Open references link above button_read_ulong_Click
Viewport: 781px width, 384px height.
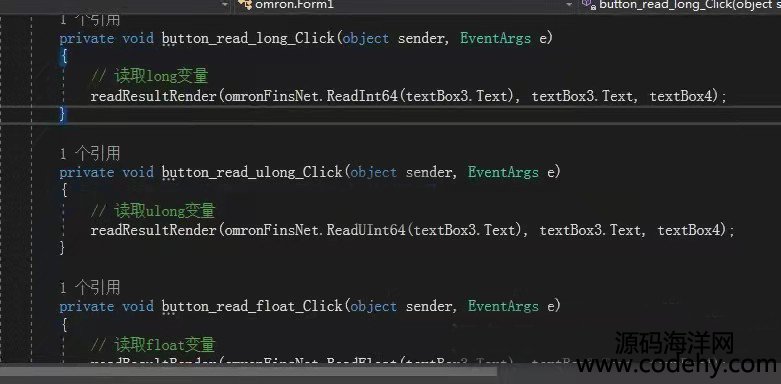90,153
